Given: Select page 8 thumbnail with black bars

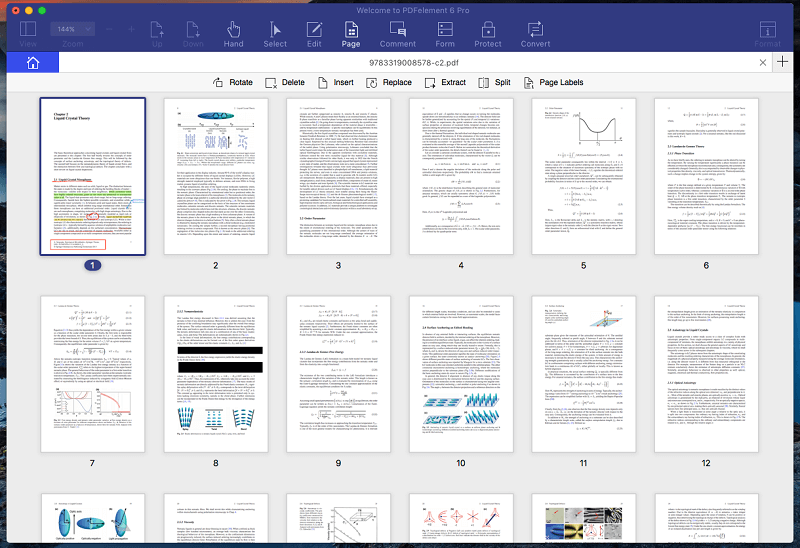Looking at the screenshot, I should pos(216,374).
